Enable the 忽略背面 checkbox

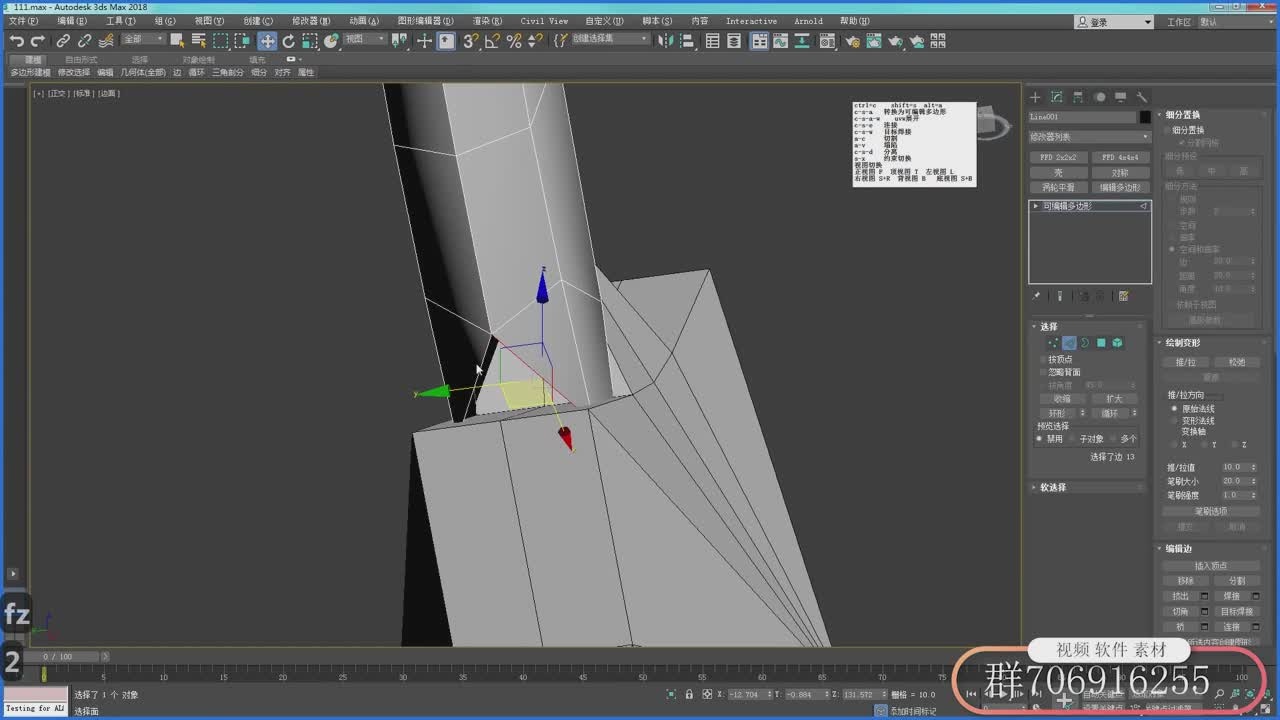pyautogui.click(x=1043, y=372)
